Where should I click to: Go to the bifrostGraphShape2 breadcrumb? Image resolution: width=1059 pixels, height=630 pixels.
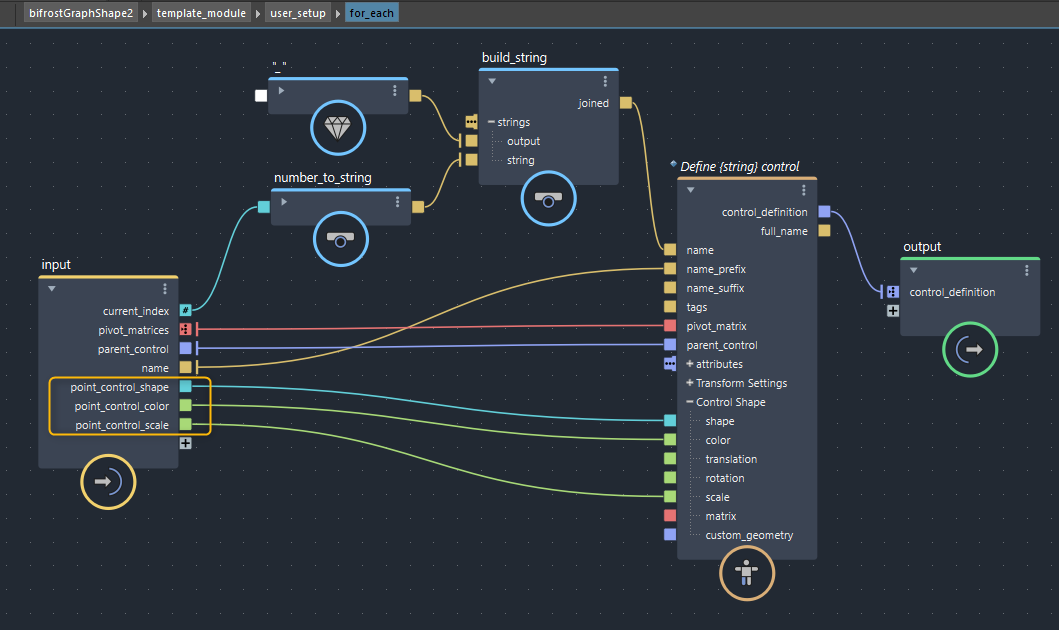tap(80, 13)
